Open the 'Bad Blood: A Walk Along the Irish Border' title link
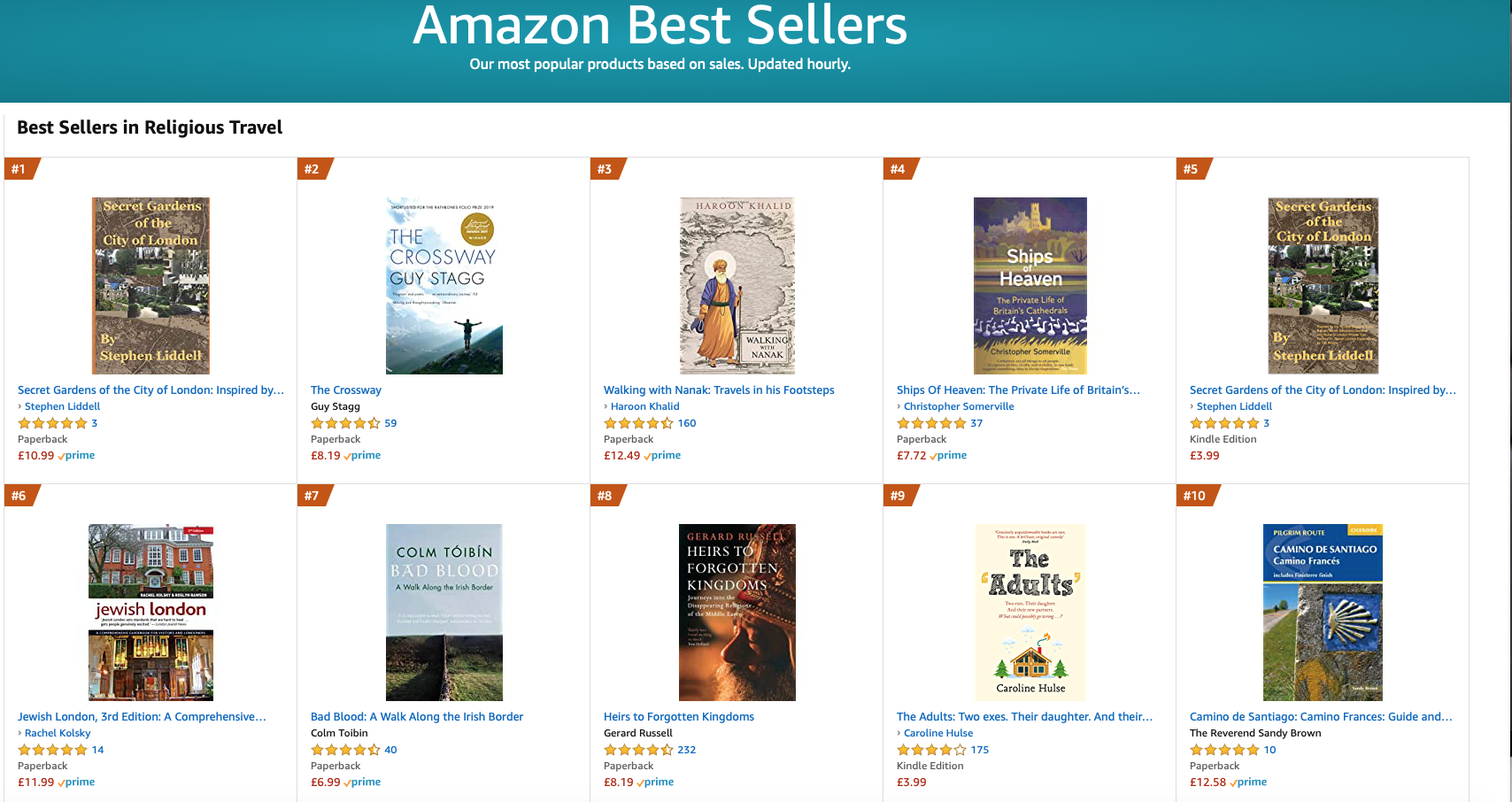Viewport: 1512px width, 802px height. [417, 717]
